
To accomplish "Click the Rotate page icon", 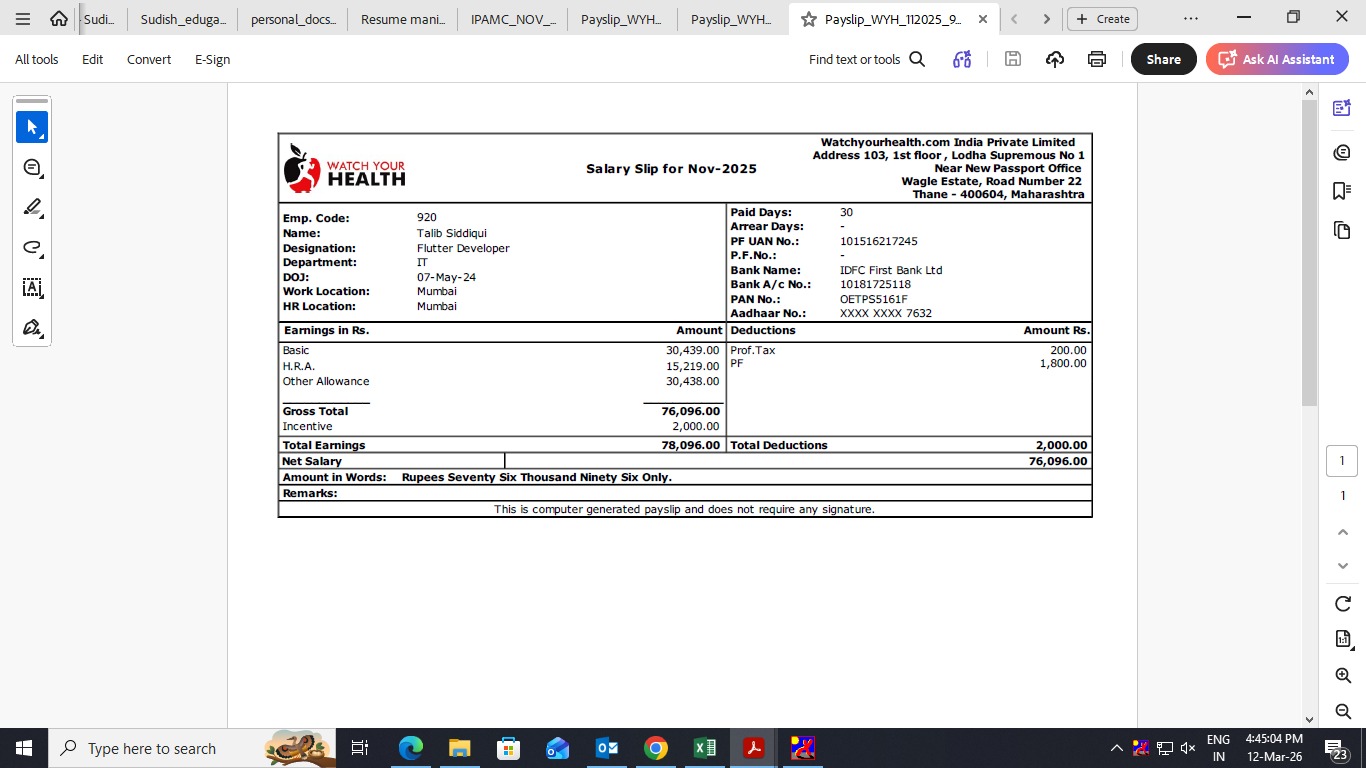I will tap(1343, 603).
